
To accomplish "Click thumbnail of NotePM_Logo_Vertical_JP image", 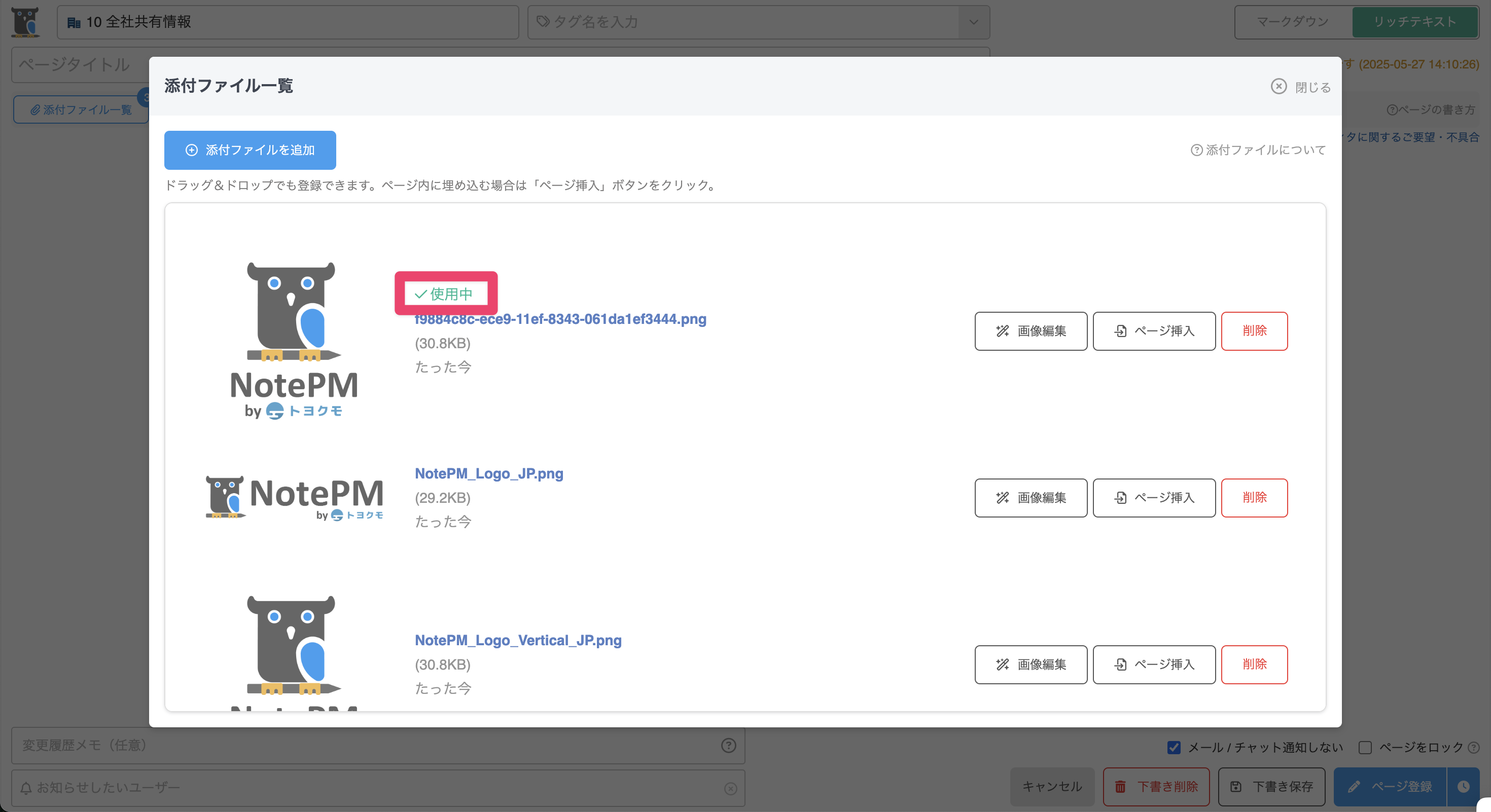I will tap(294, 653).
